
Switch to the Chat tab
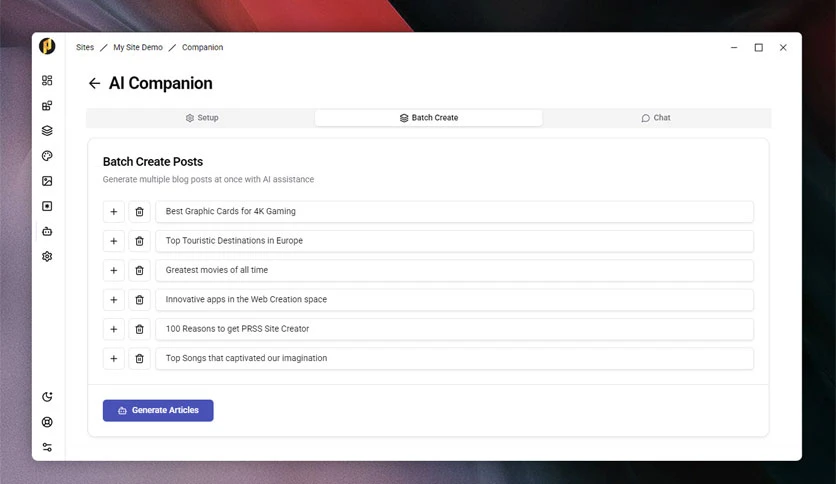coord(656,118)
